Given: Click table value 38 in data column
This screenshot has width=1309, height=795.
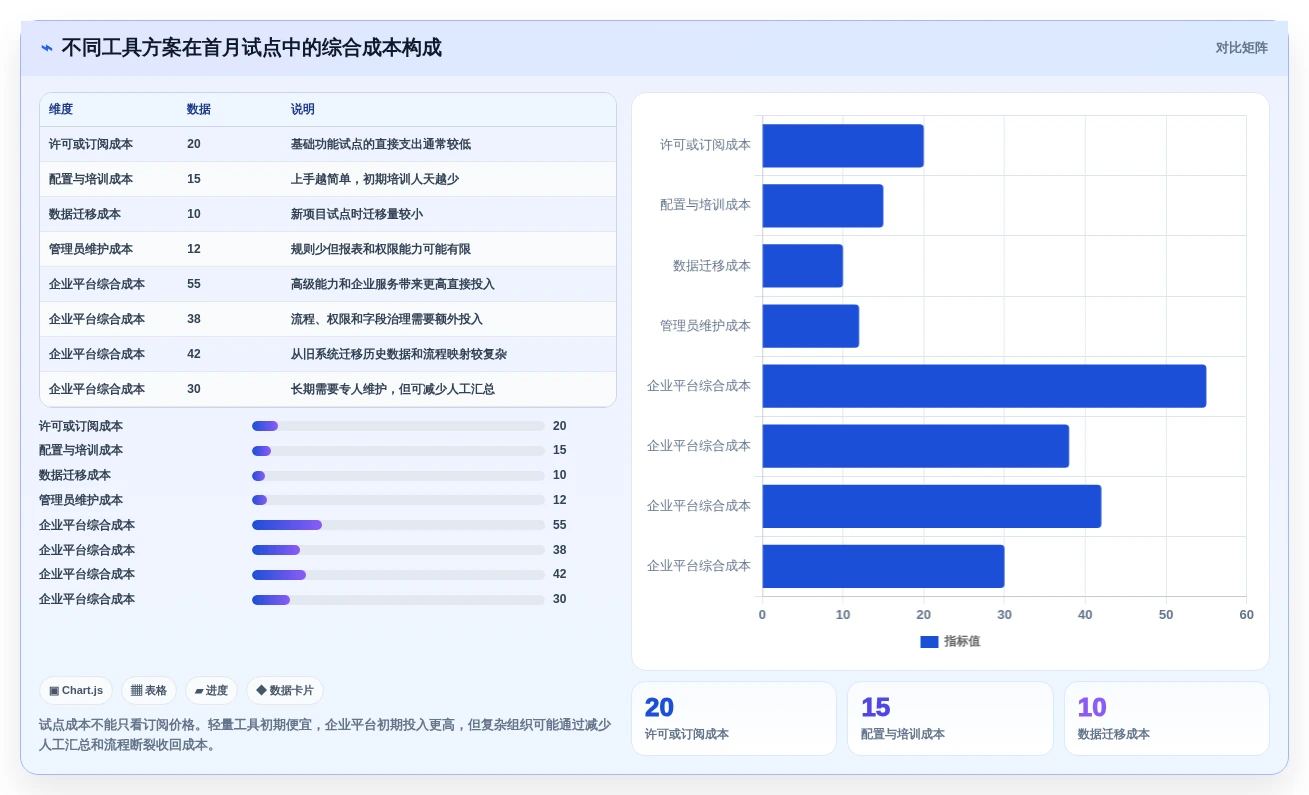Looking at the screenshot, I should pyautogui.click(x=194, y=320).
